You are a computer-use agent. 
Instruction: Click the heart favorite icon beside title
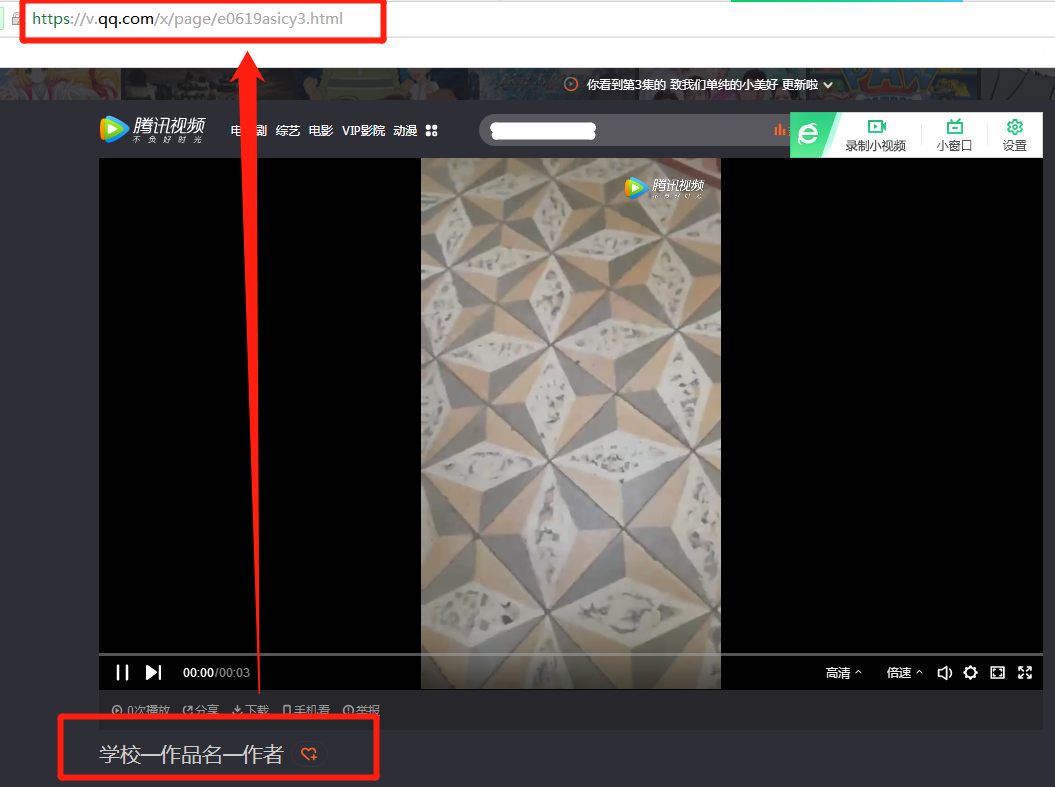coord(310,754)
